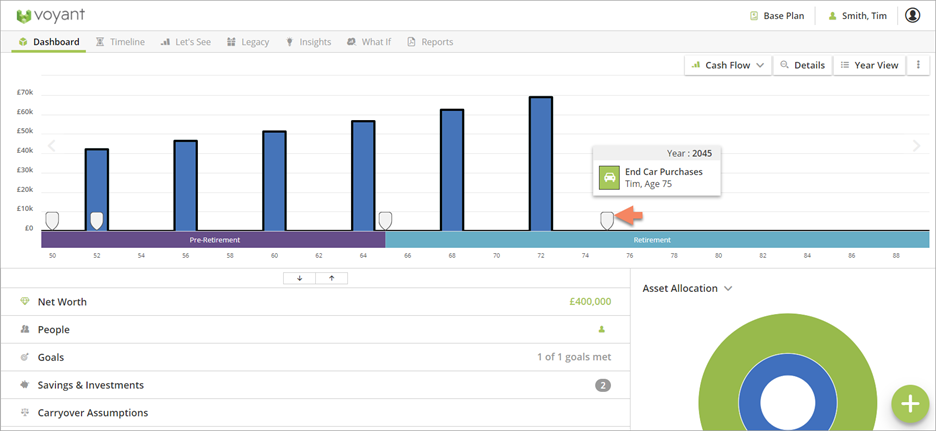Click the £400,000 net worth value

coord(590,302)
